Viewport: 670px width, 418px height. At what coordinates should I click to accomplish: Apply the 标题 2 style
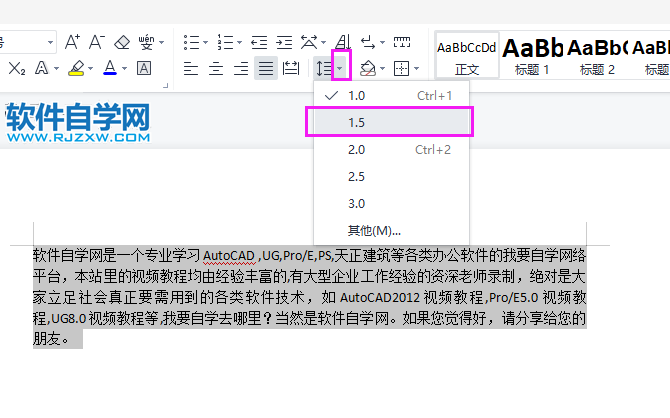pos(597,56)
